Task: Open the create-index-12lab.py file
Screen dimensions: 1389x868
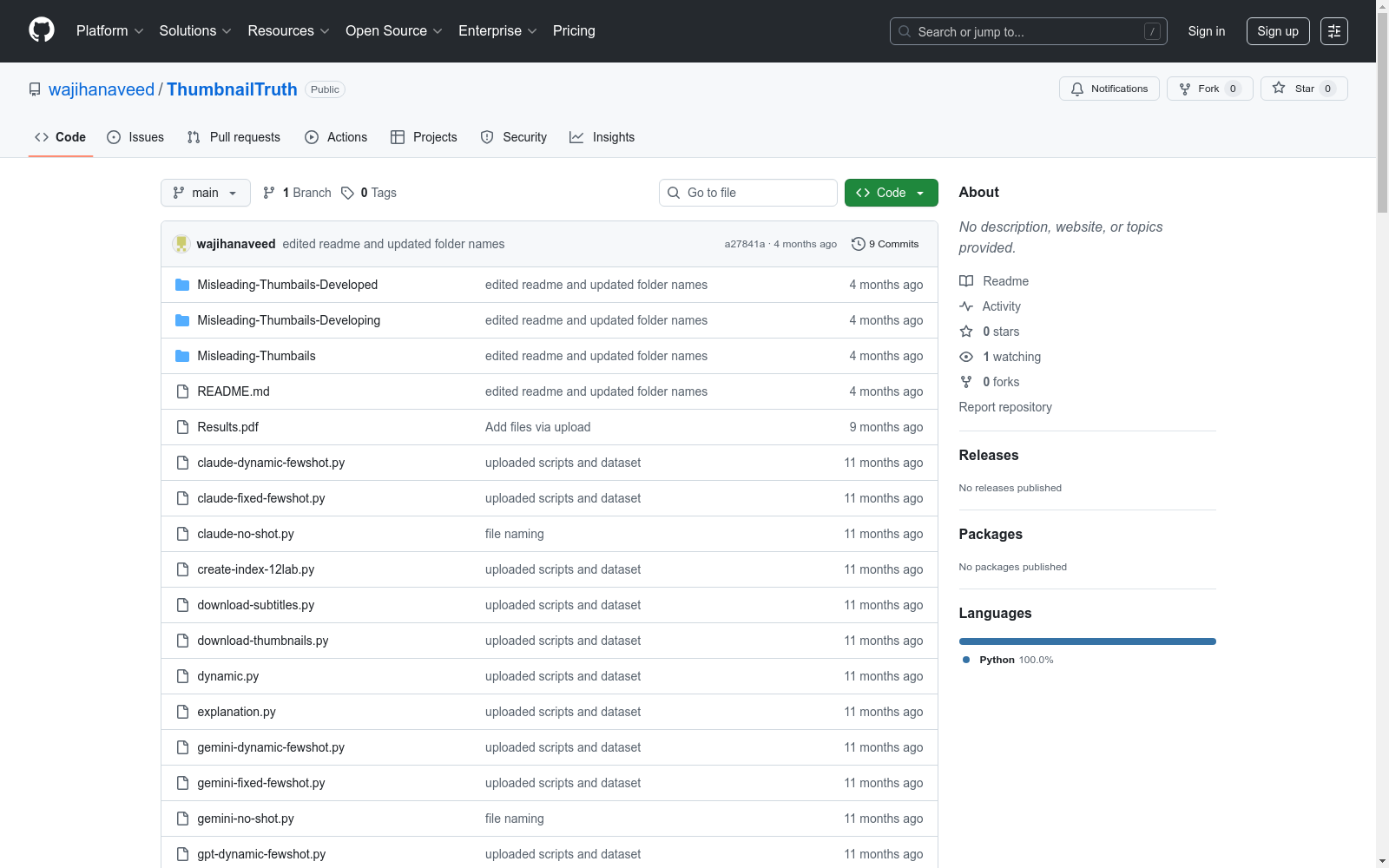Action: pyautogui.click(x=256, y=569)
